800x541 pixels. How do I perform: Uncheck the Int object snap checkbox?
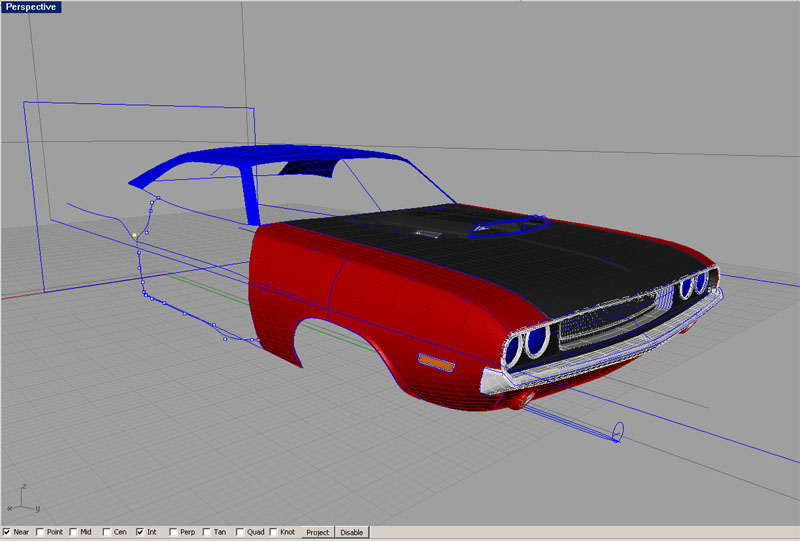tap(140, 532)
